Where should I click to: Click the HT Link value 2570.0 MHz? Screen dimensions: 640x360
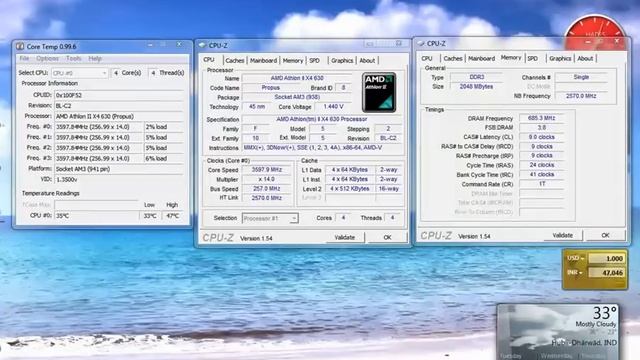(x=267, y=198)
